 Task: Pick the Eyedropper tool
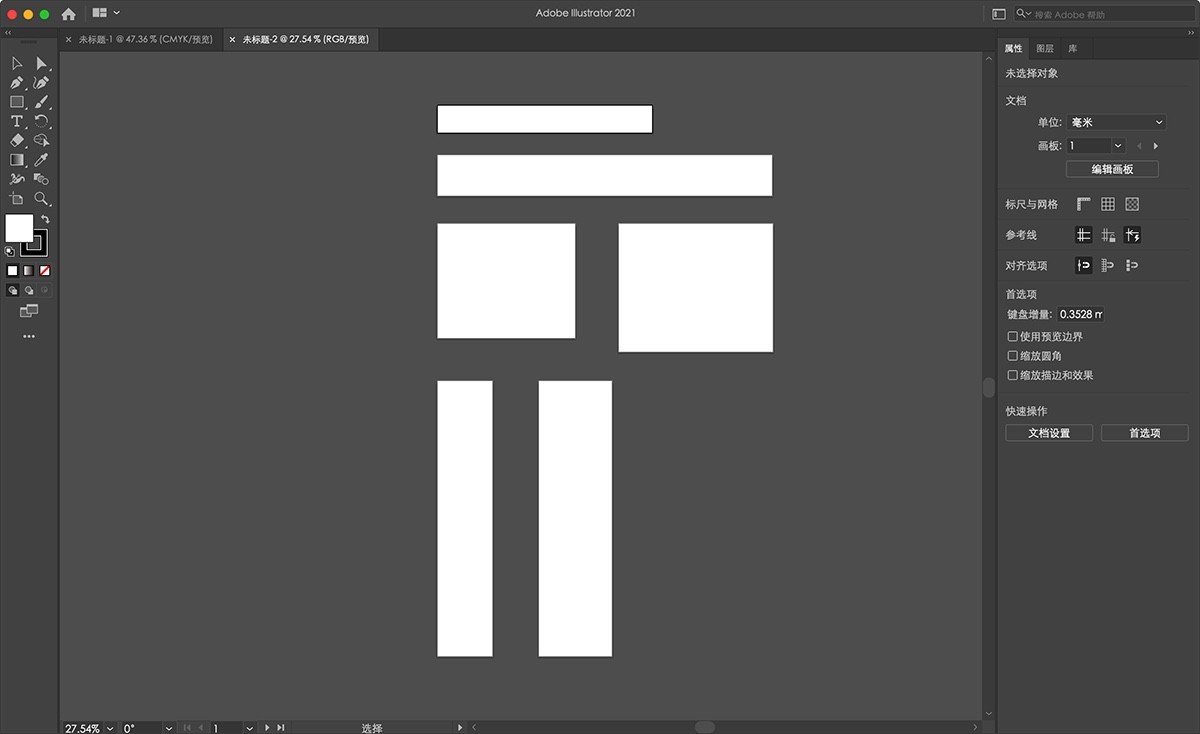(41, 159)
